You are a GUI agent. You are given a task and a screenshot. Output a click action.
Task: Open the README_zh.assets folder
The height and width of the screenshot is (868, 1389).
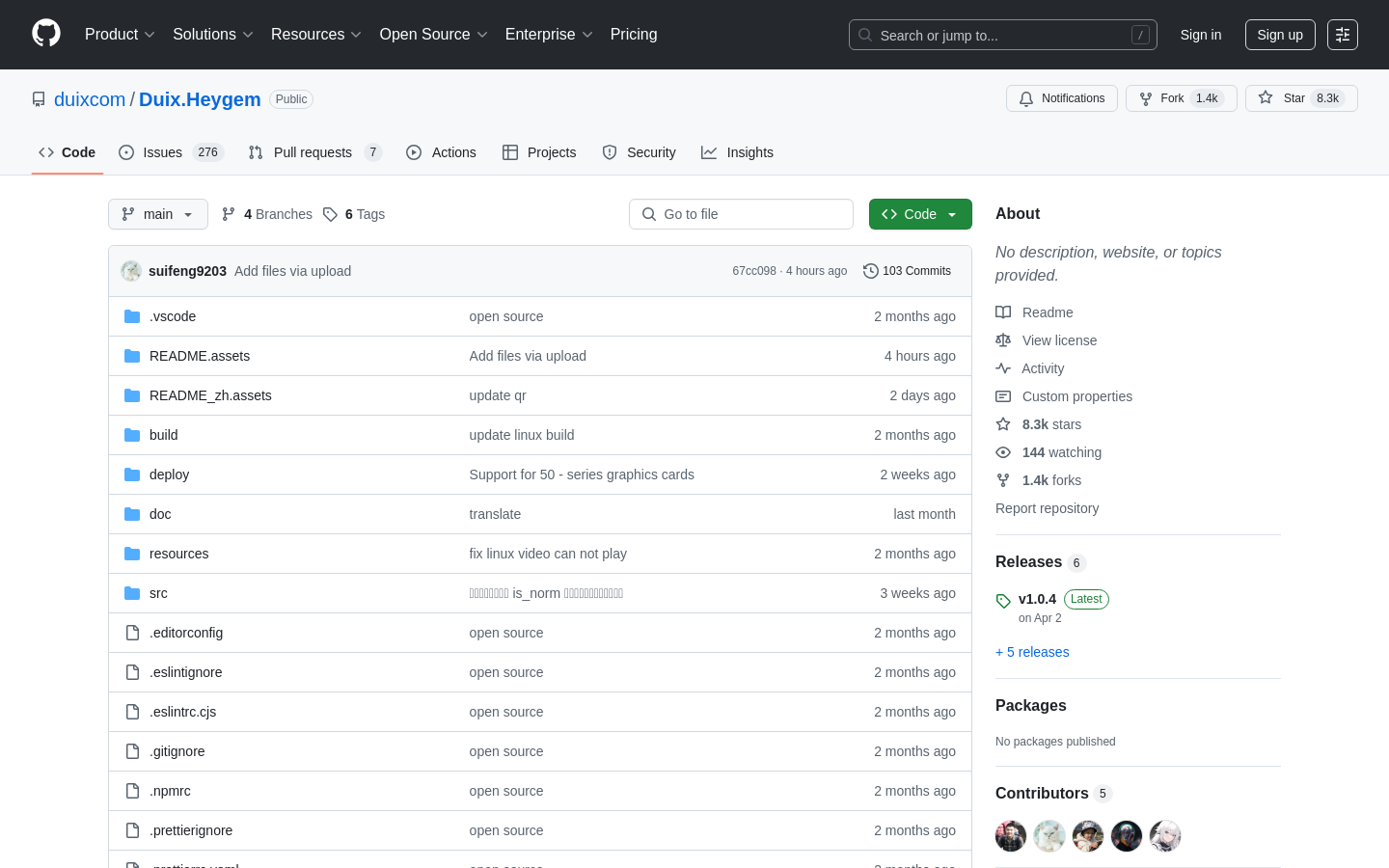point(210,395)
